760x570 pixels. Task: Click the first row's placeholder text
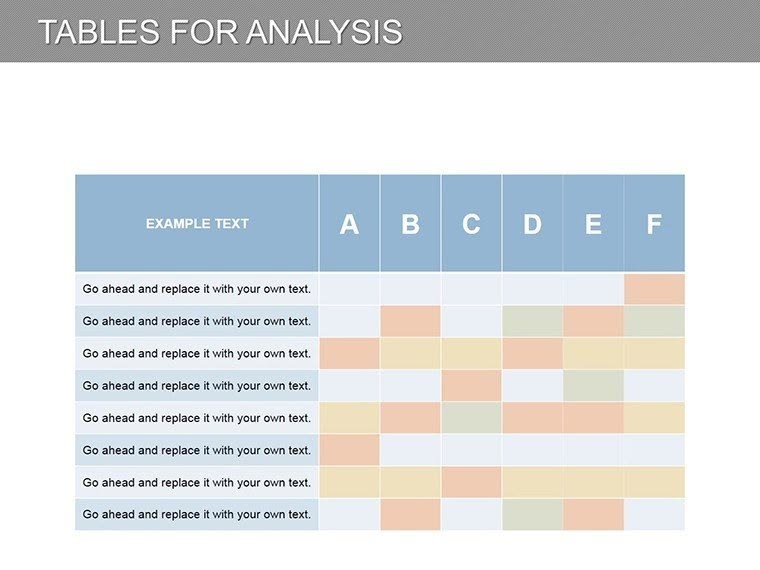197,289
